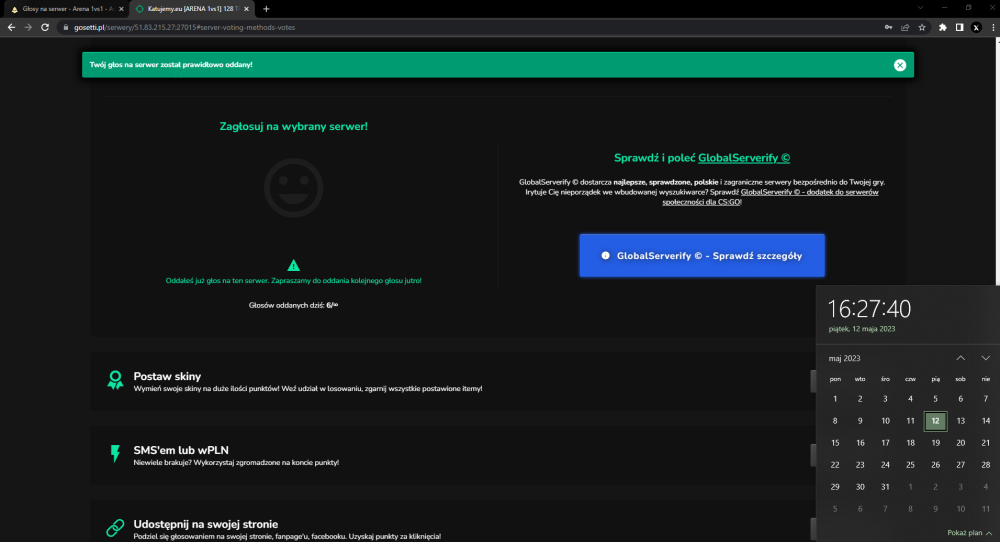Image resolution: width=1000 pixels, height=542 pixels.
Task: Open a new browser tab
Action: point(266,9)
